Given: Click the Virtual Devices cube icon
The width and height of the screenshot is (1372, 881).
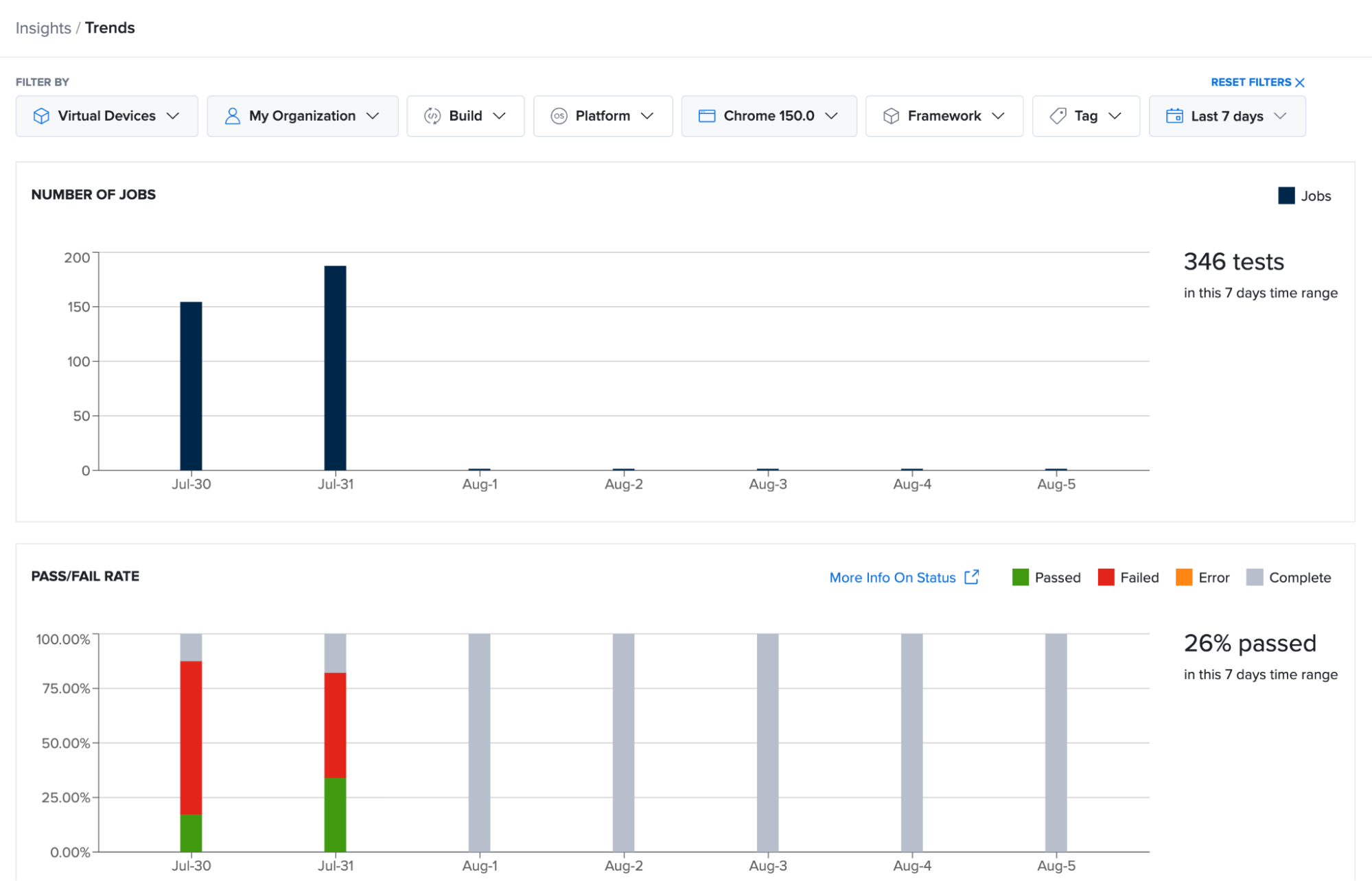Looking at the screenshot, I should click(41, 116).
